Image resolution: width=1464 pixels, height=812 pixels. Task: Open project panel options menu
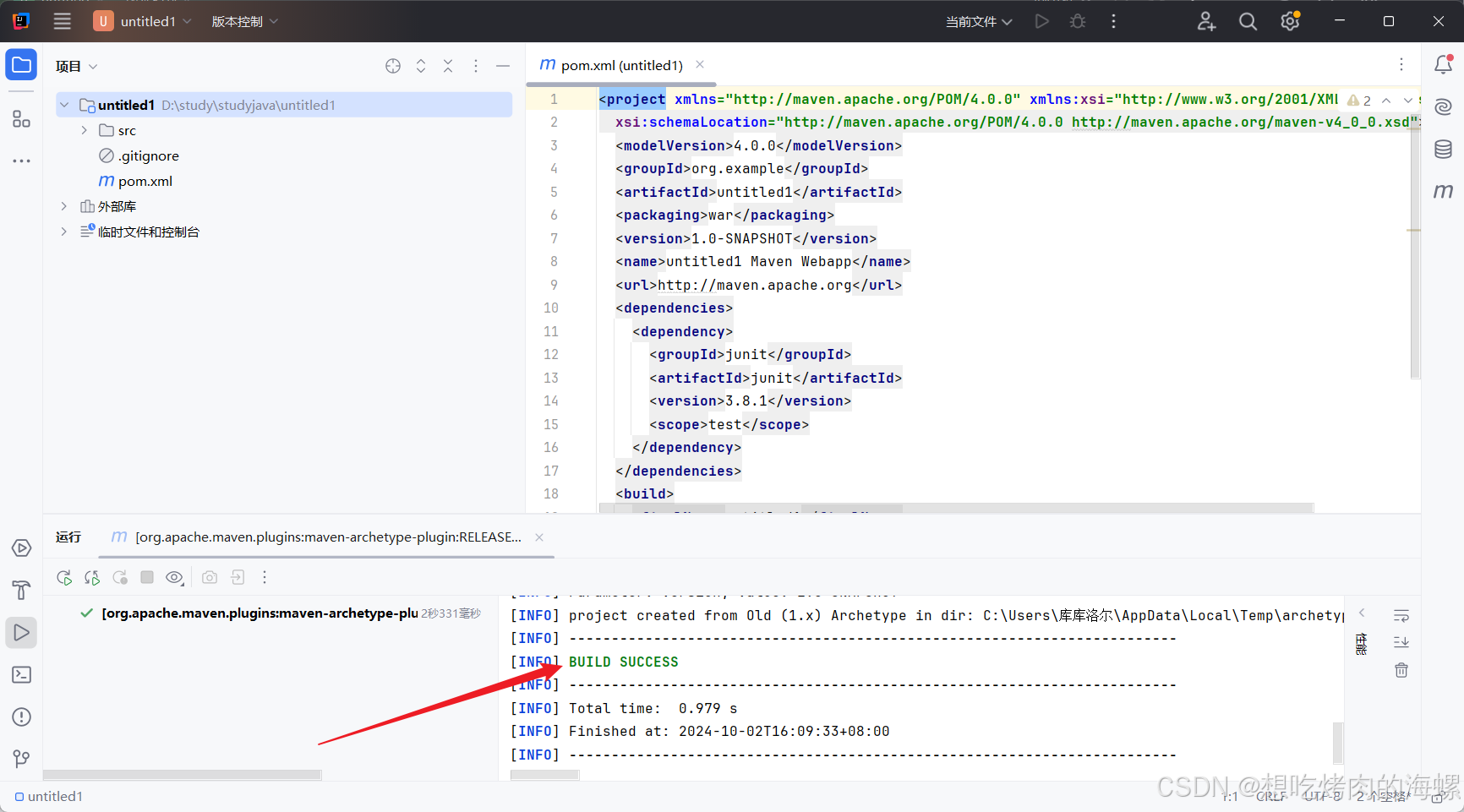[476, 66]
